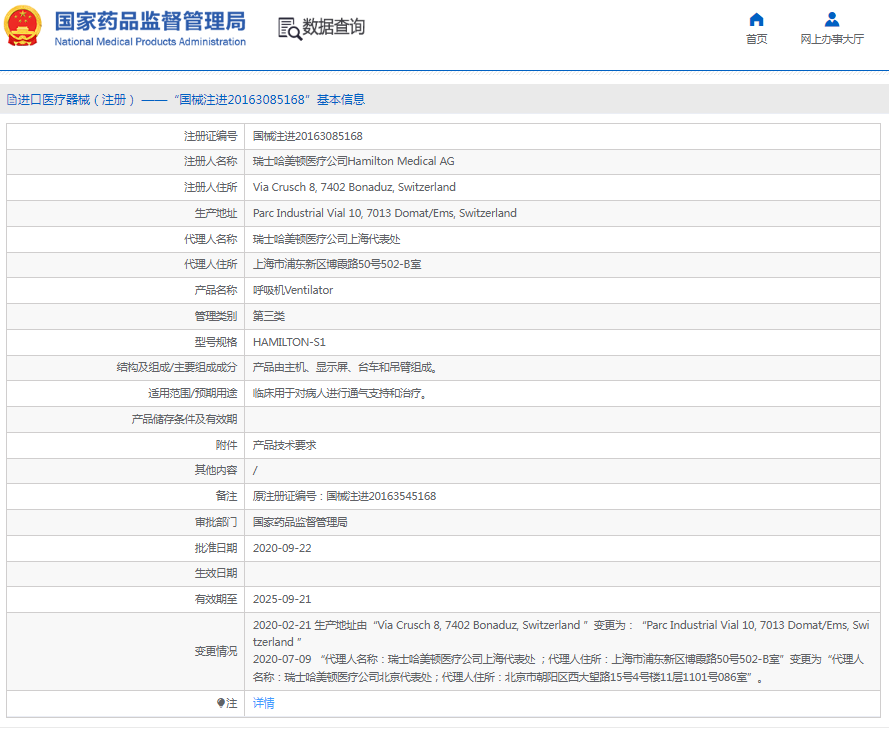Select 瑞士哈美顿医疗公司上海代表处 in 代理人名称 row

coord(327,239)
